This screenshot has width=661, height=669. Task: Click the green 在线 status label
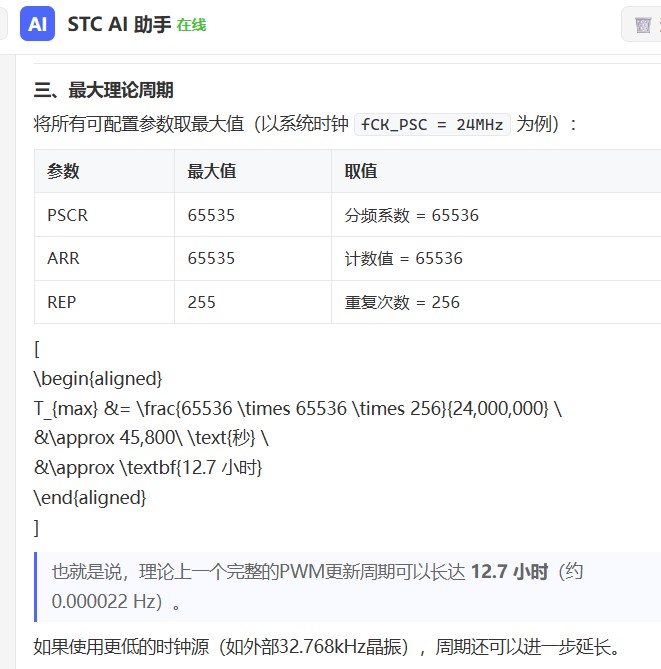point(192,25)
